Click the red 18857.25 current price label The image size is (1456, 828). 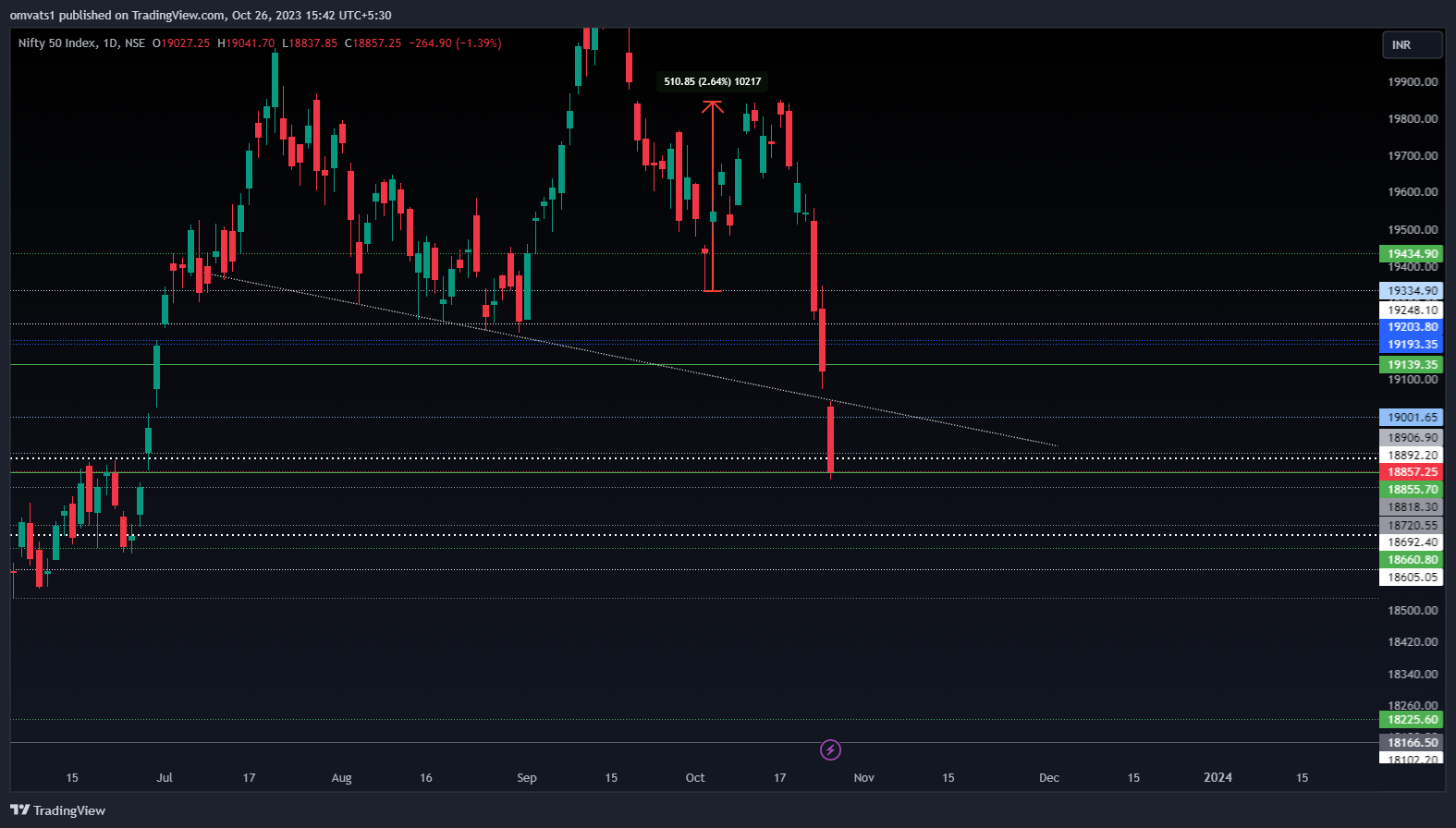click(1412, 472)
